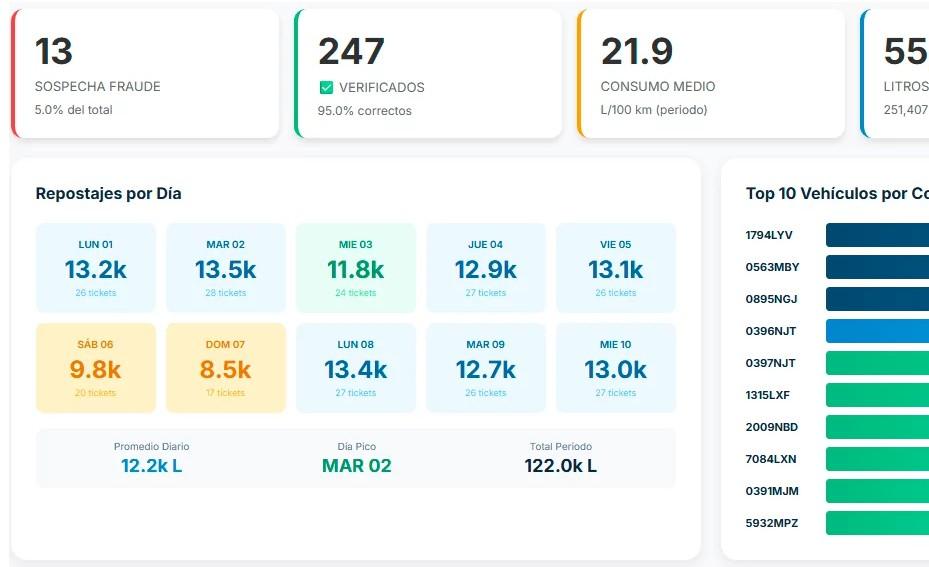
Task: Select the LUN 01 day tile
Action: point(96,268)
